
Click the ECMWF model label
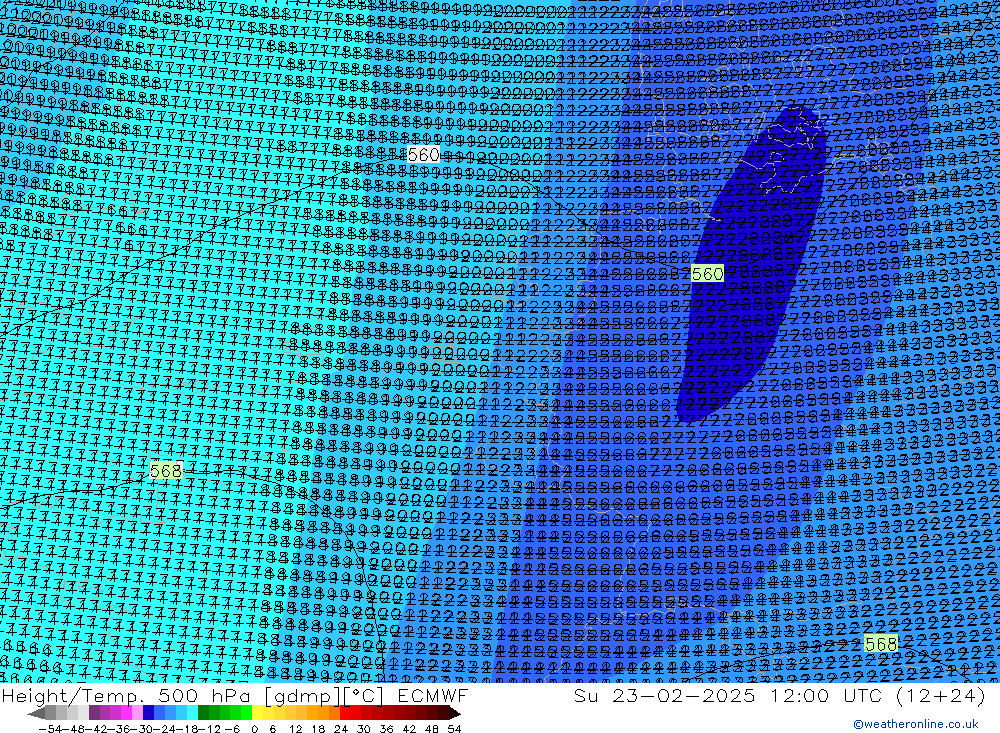point(433,695)
